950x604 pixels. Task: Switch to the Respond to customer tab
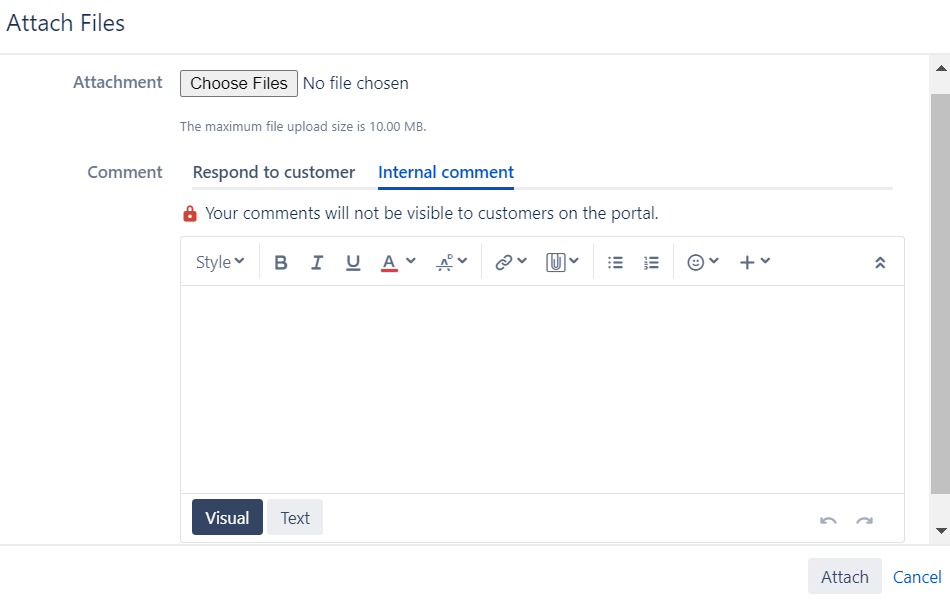coord(273,171)
